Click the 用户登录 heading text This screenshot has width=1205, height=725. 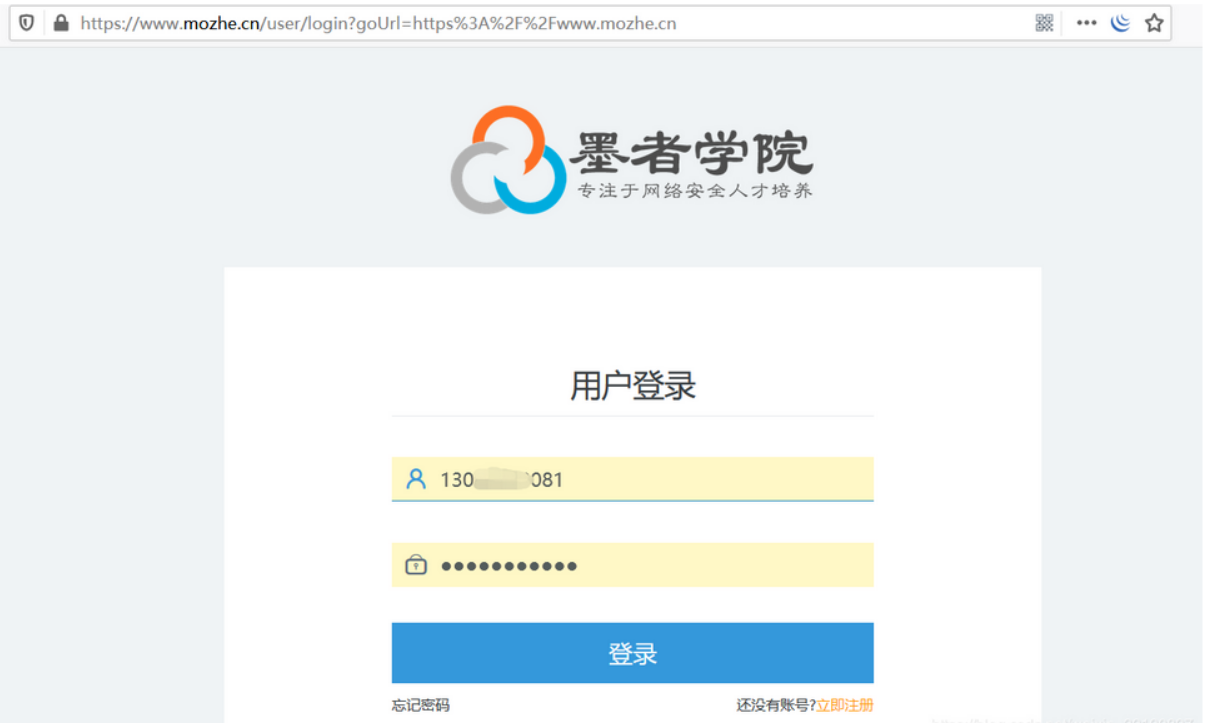[632, 385]
